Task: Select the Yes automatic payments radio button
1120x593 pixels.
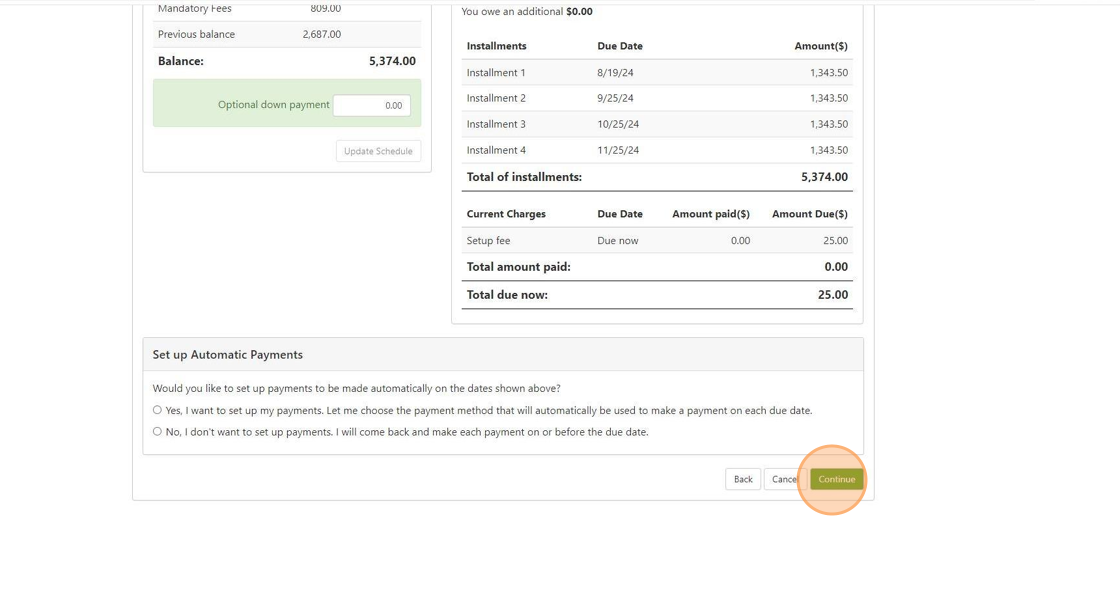Action: pyautogui.click(x=157, y=410)
